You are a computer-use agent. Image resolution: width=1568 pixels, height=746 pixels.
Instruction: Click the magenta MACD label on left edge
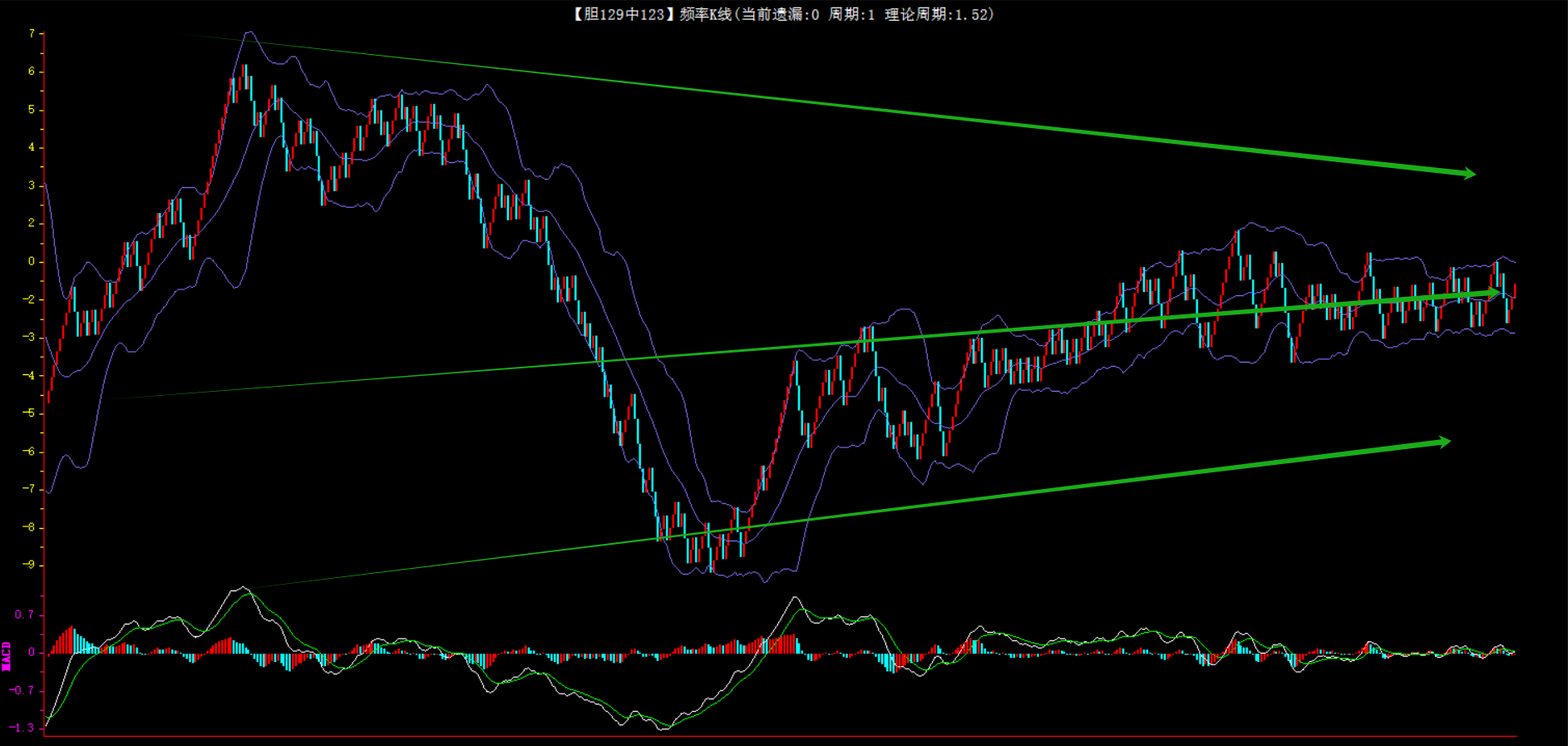7,655
